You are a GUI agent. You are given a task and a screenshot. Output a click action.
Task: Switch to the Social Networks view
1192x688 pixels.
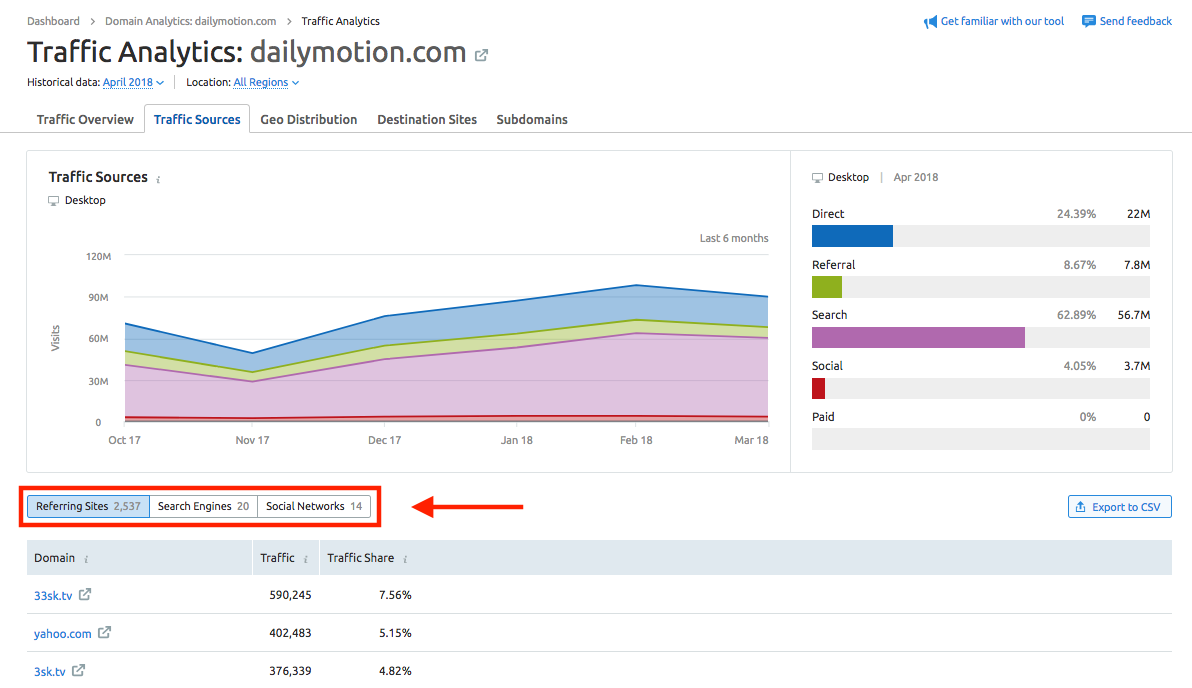pyautogui.click(x=314, y=506)
